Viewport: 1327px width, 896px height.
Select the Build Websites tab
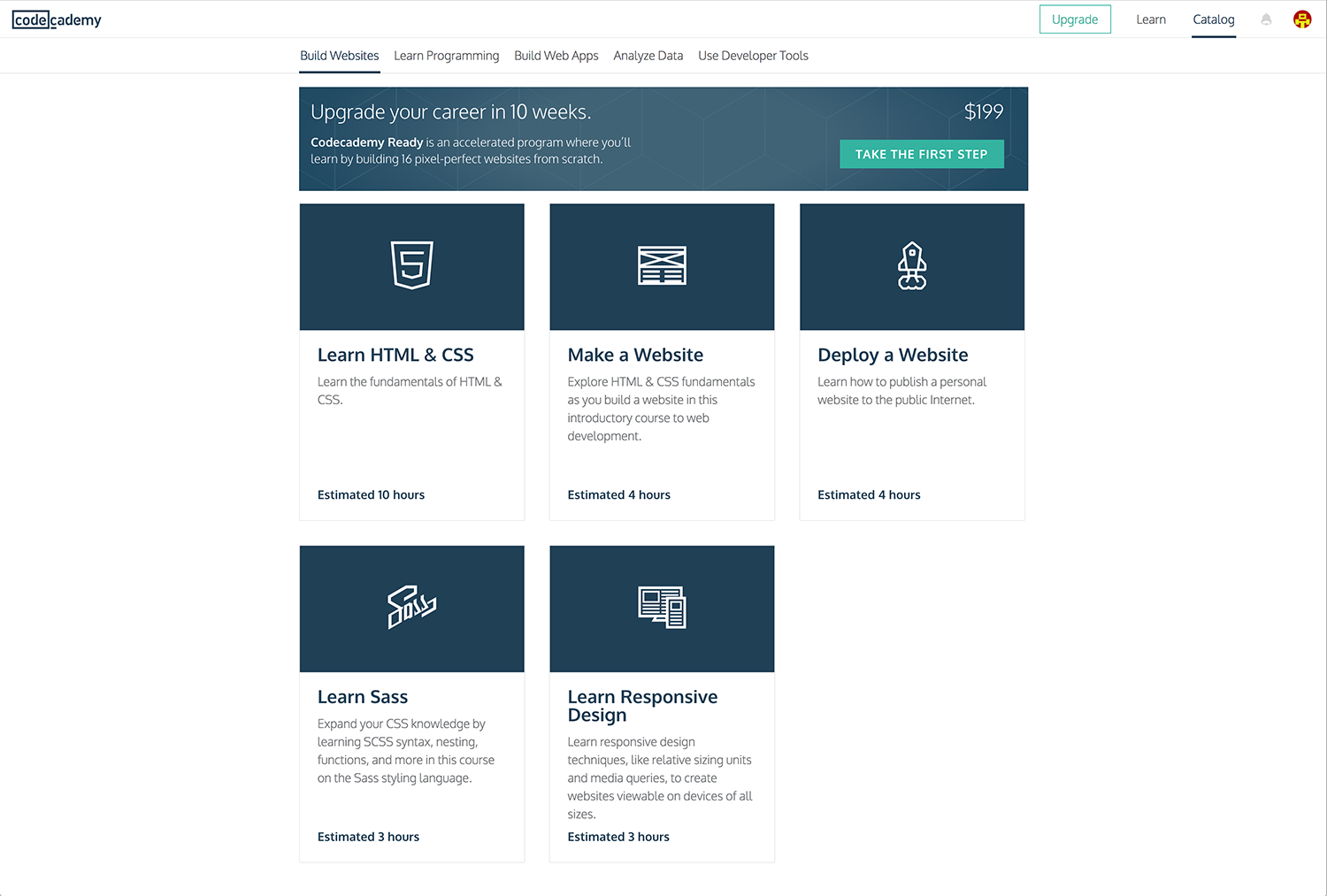pyautogui.click(x=340, y=56)
